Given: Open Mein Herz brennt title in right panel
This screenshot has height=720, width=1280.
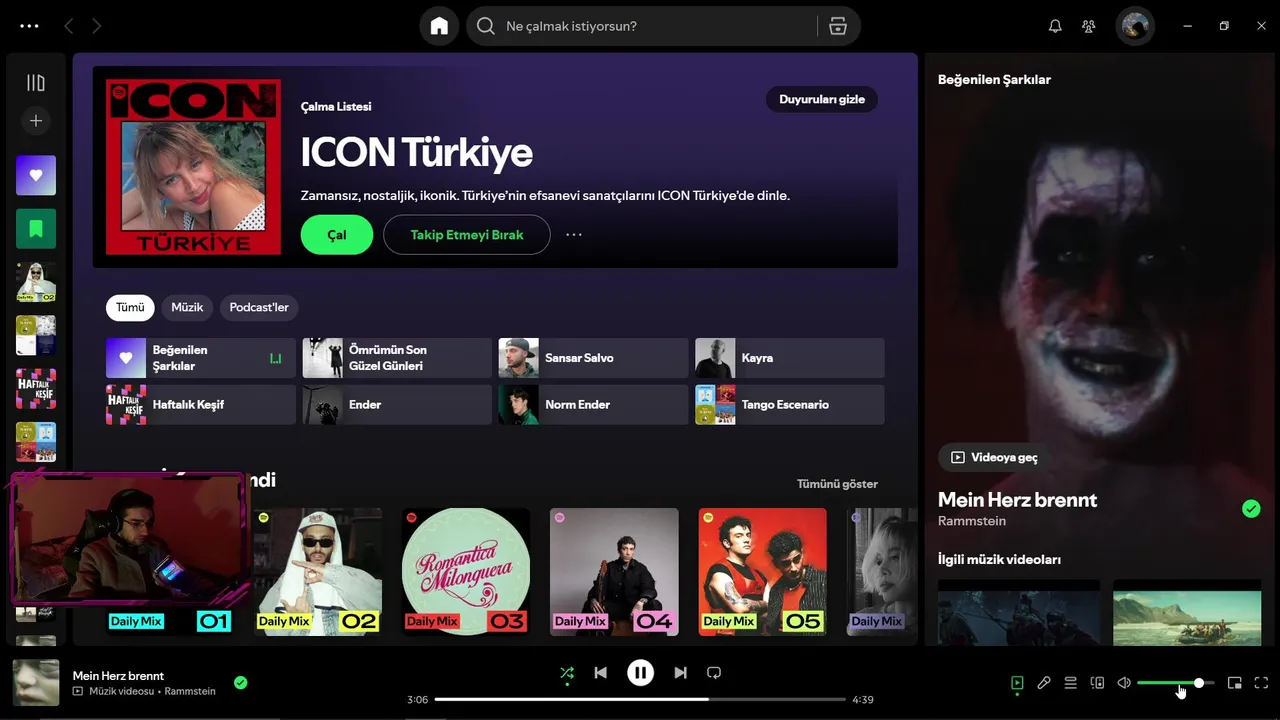Looking at the screenshot, I should click(x=1017, y=500).
